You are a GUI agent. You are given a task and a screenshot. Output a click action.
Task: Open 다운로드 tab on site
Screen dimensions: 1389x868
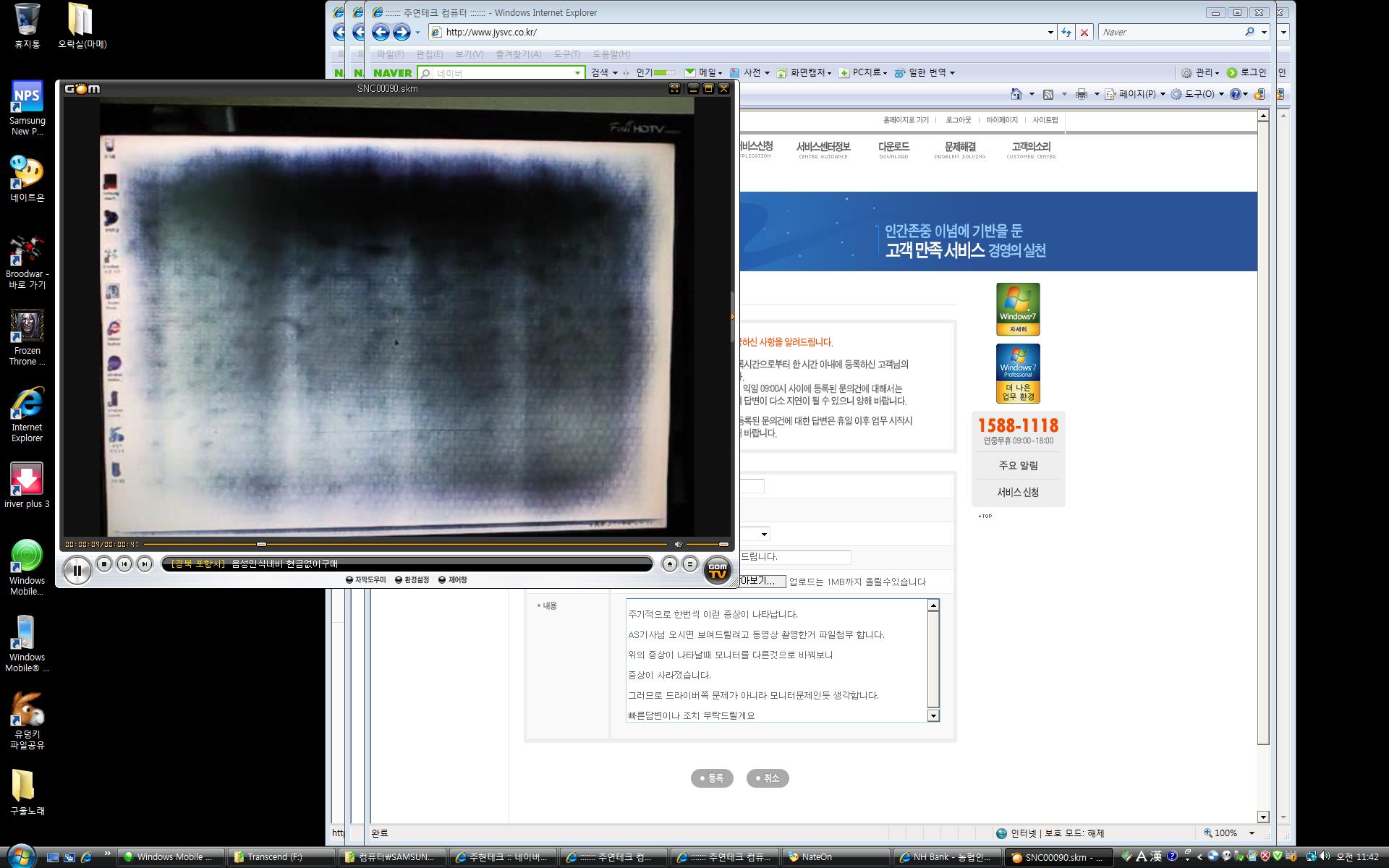893,150
